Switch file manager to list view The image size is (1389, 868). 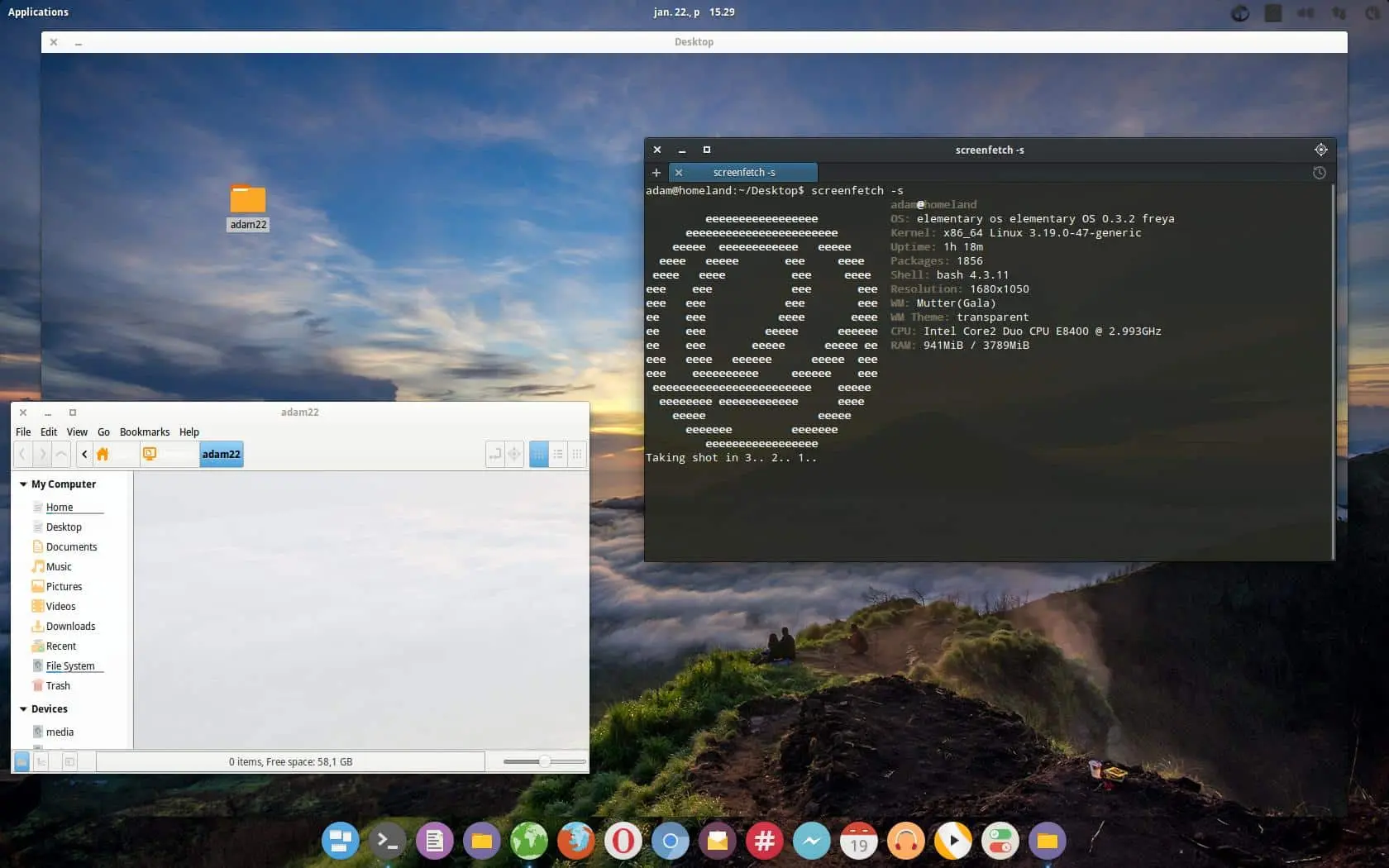click(x=558, y=454)
